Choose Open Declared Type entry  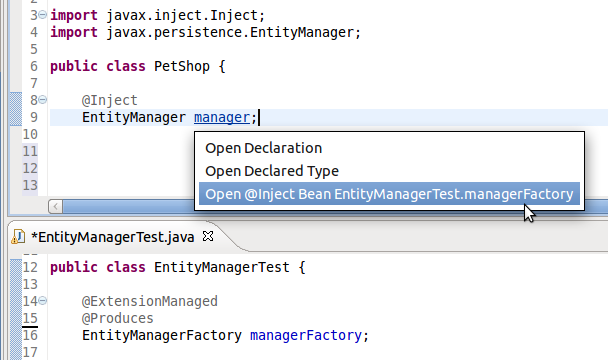coord(272,171)
